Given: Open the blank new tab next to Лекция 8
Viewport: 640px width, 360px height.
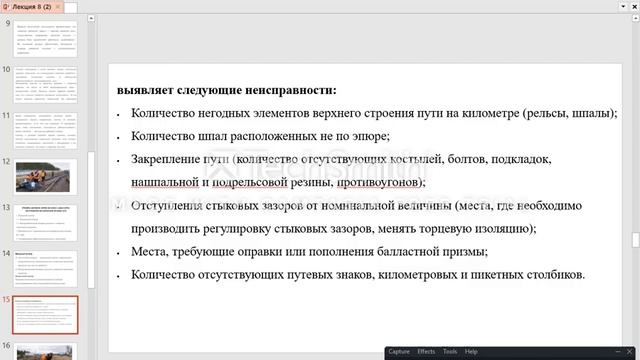Looking at the screenshot, I should point(71,7).
